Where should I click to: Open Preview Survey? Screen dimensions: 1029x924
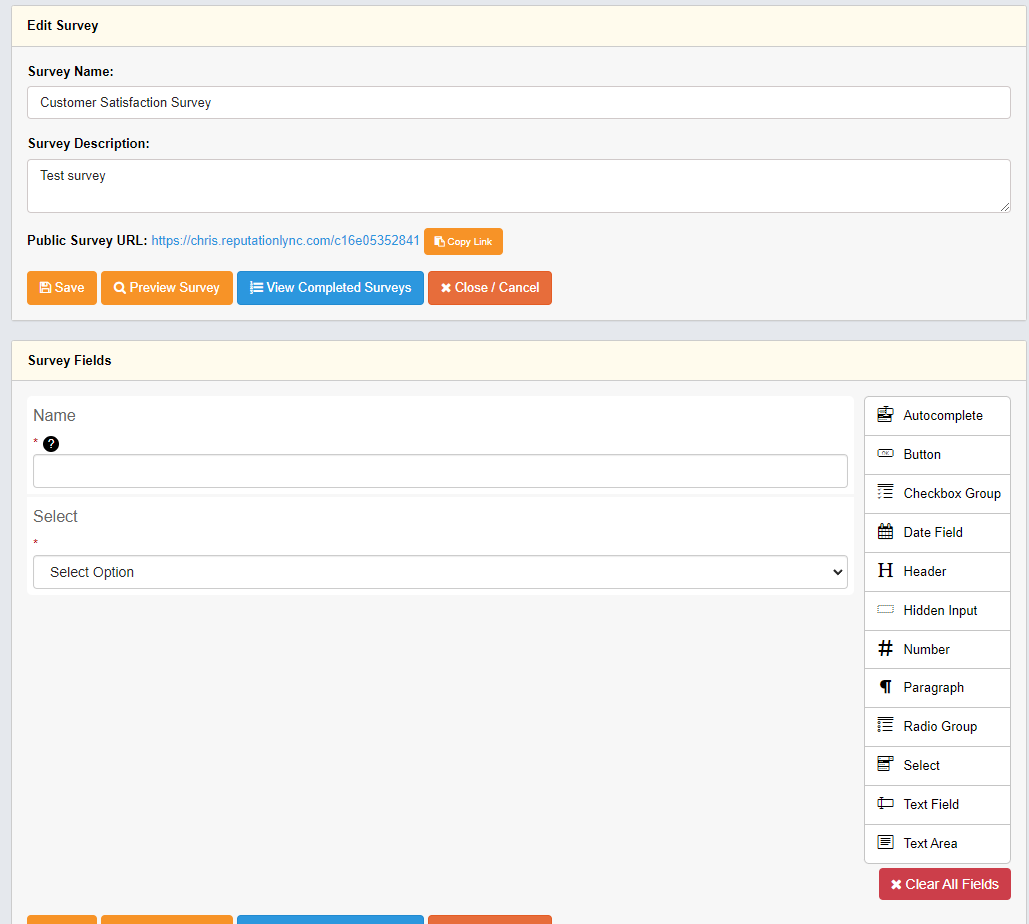tap(167, 288)
